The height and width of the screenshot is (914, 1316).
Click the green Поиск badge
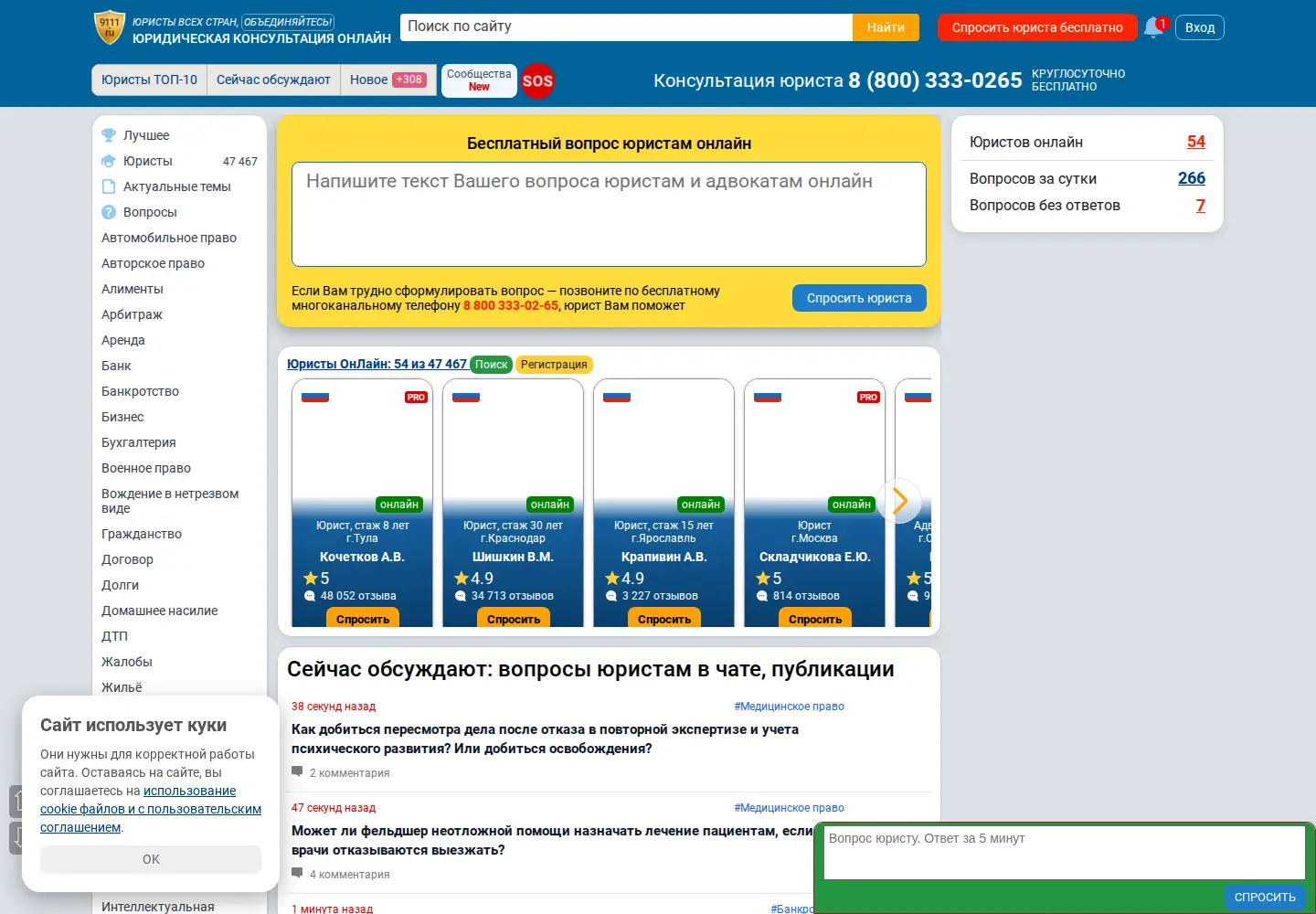pyautogui.click(x=491, y=365)
